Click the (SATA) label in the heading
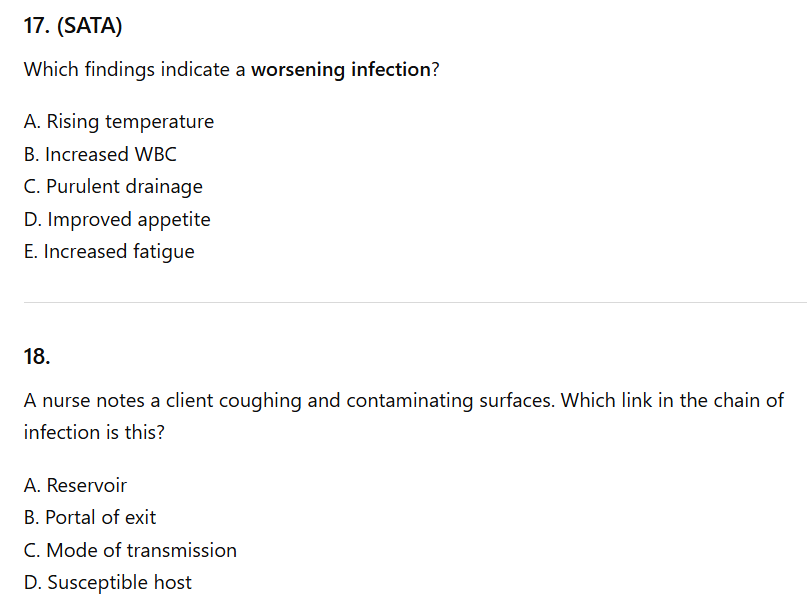This screenshot has height=613, width=807. point(90,27)
